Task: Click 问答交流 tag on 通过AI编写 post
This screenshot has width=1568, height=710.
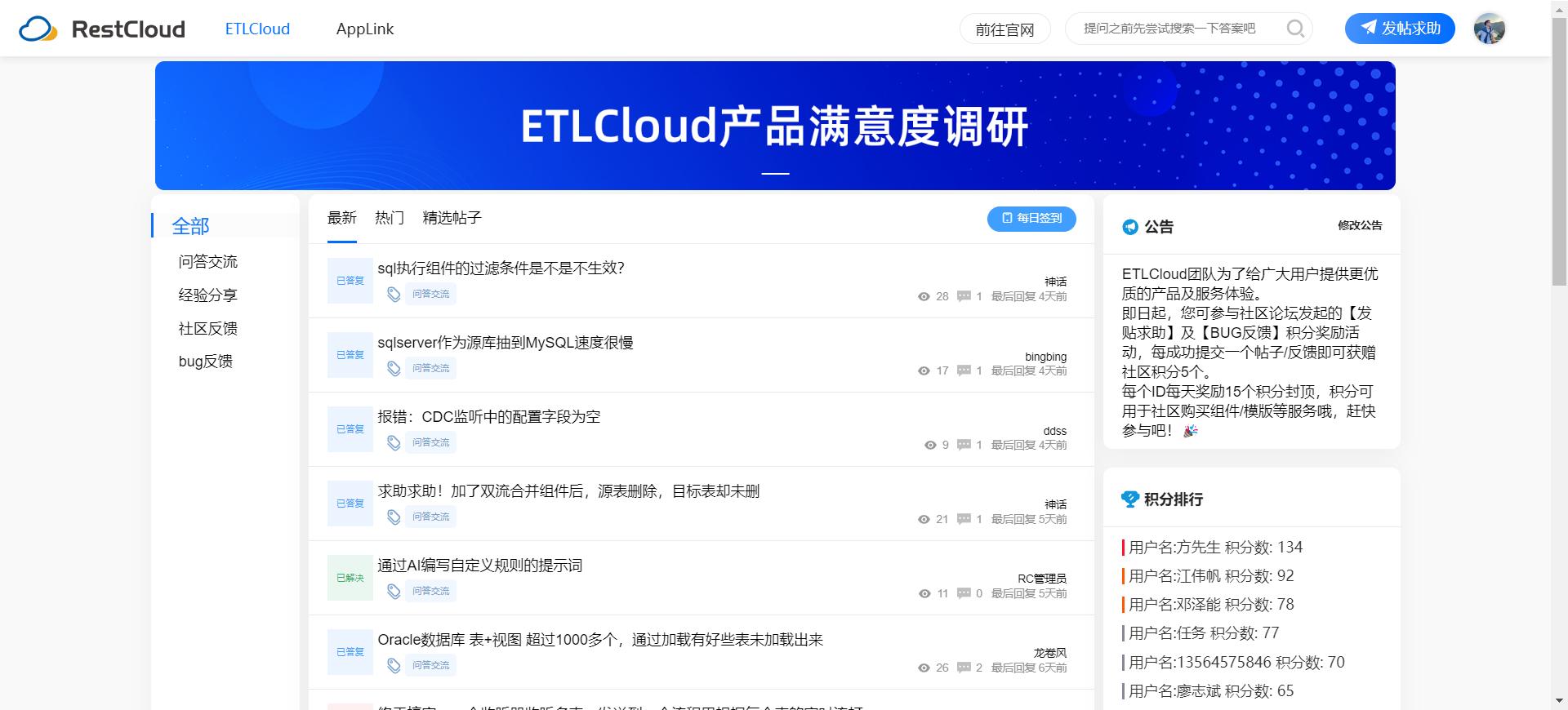Action: [x=430, y=591]
